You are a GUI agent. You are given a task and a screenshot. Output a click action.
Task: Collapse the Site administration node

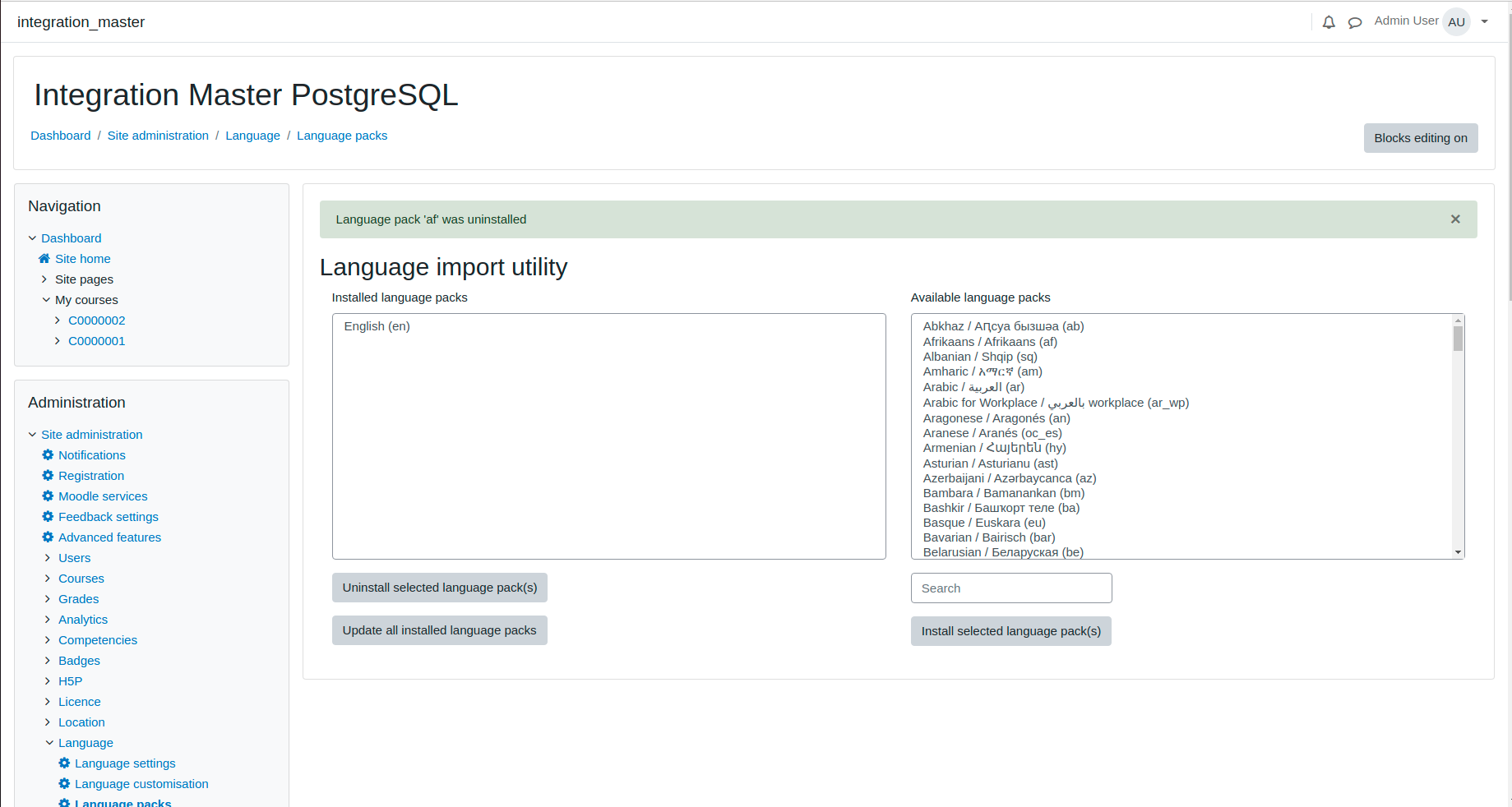[x=33, y=435]
